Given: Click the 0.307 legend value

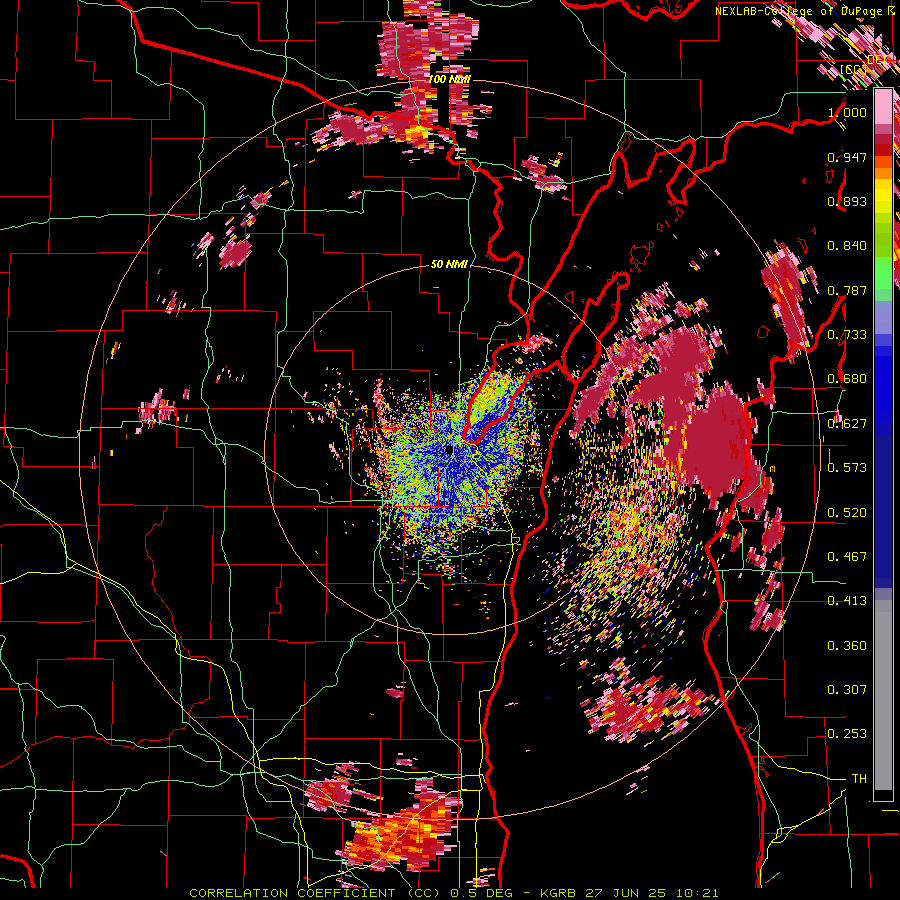Looking at the screenshot, I should (x=847, y=690).
